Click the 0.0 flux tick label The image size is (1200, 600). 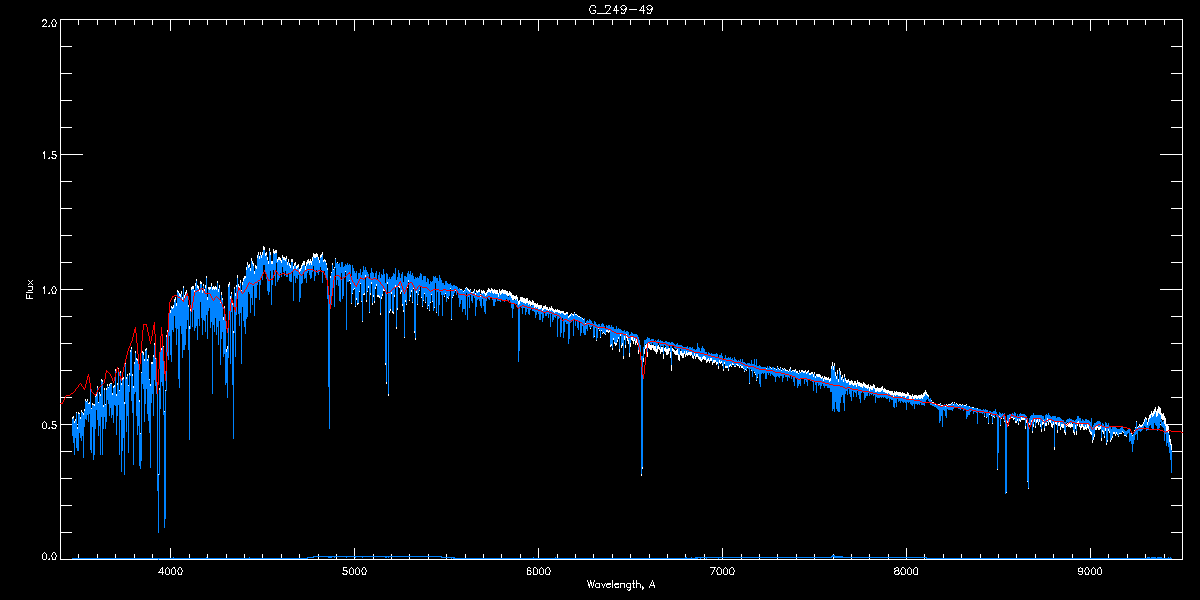(x=49, y=557)
